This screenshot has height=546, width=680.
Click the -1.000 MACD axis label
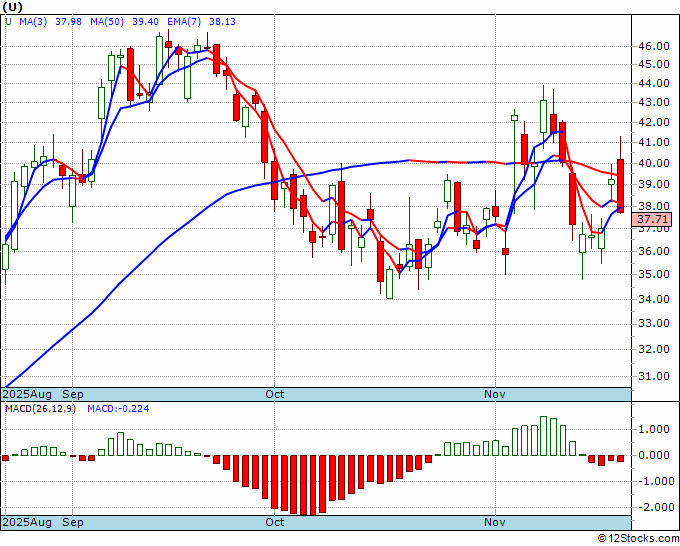(654, 481)
